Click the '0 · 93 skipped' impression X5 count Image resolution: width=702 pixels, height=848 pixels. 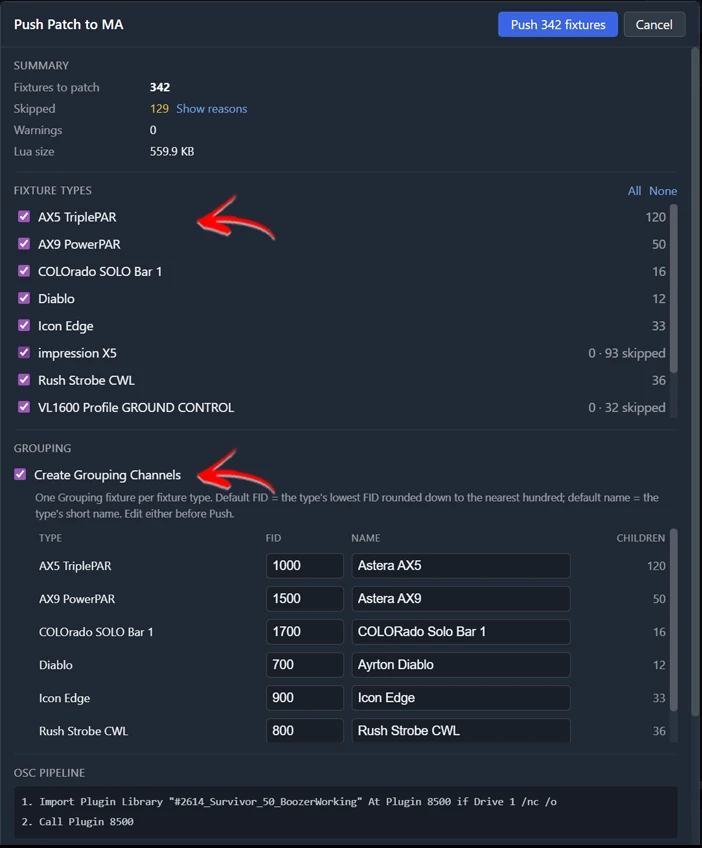coord(627,353)
